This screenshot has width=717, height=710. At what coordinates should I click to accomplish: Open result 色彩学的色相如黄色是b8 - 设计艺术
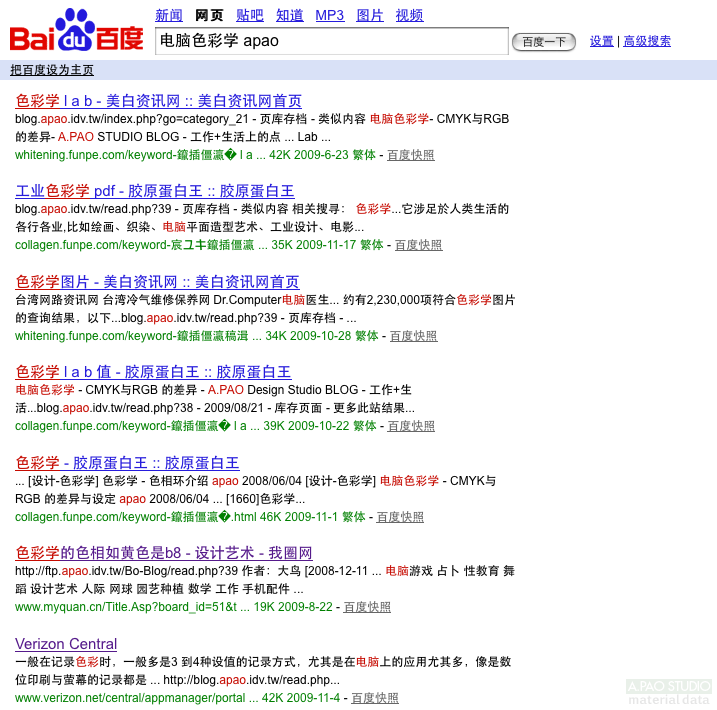164,553
